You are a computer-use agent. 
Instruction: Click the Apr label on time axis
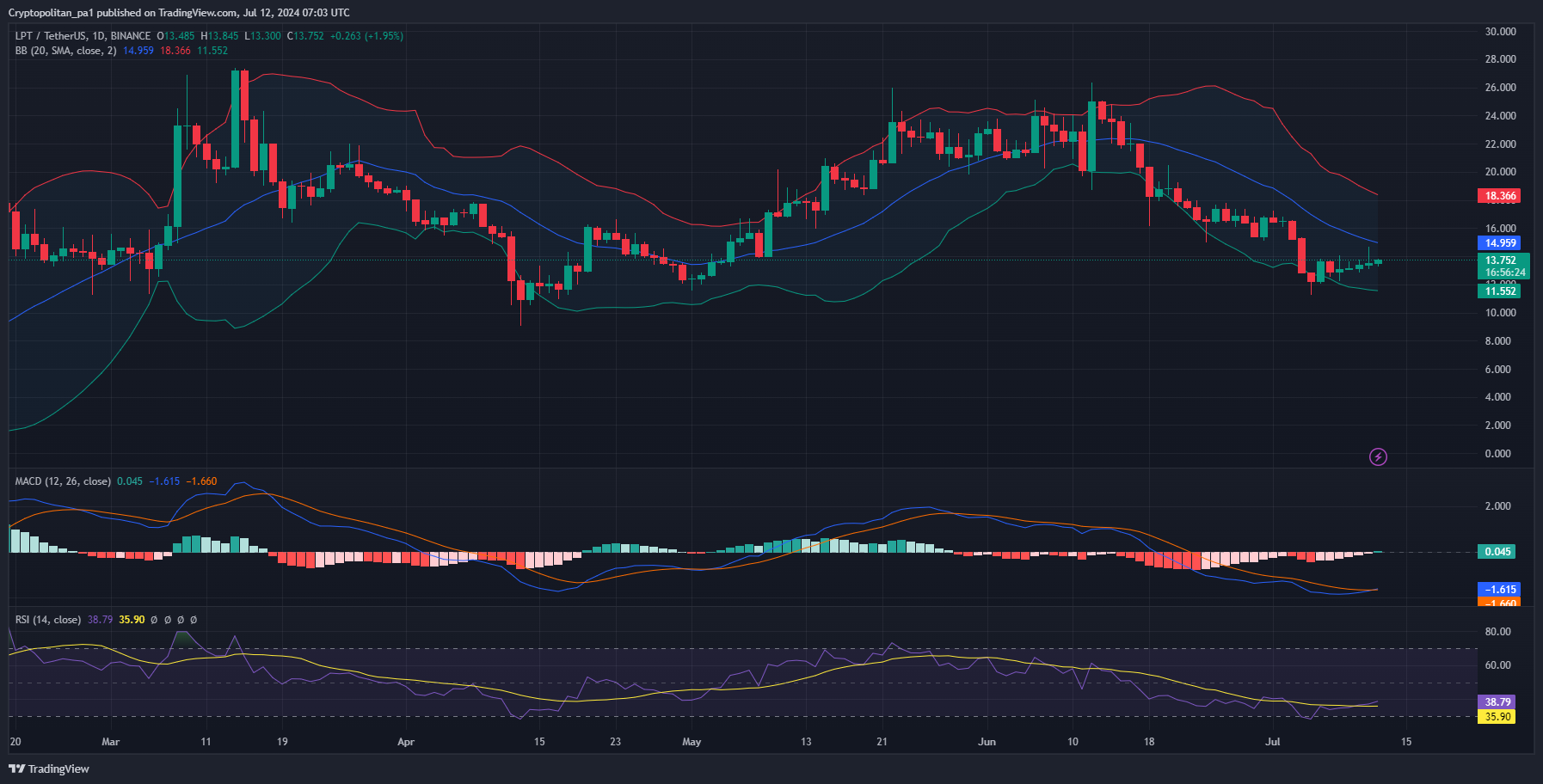[406, 742]
